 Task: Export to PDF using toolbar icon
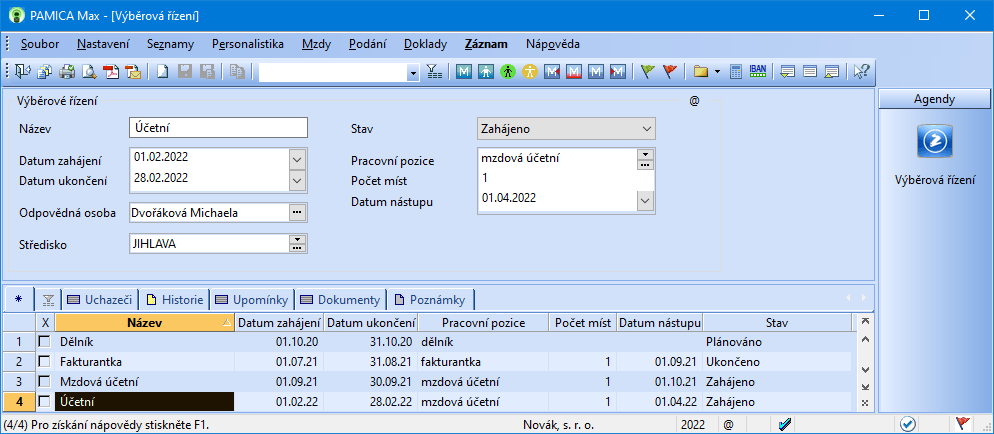click(111, 72)
